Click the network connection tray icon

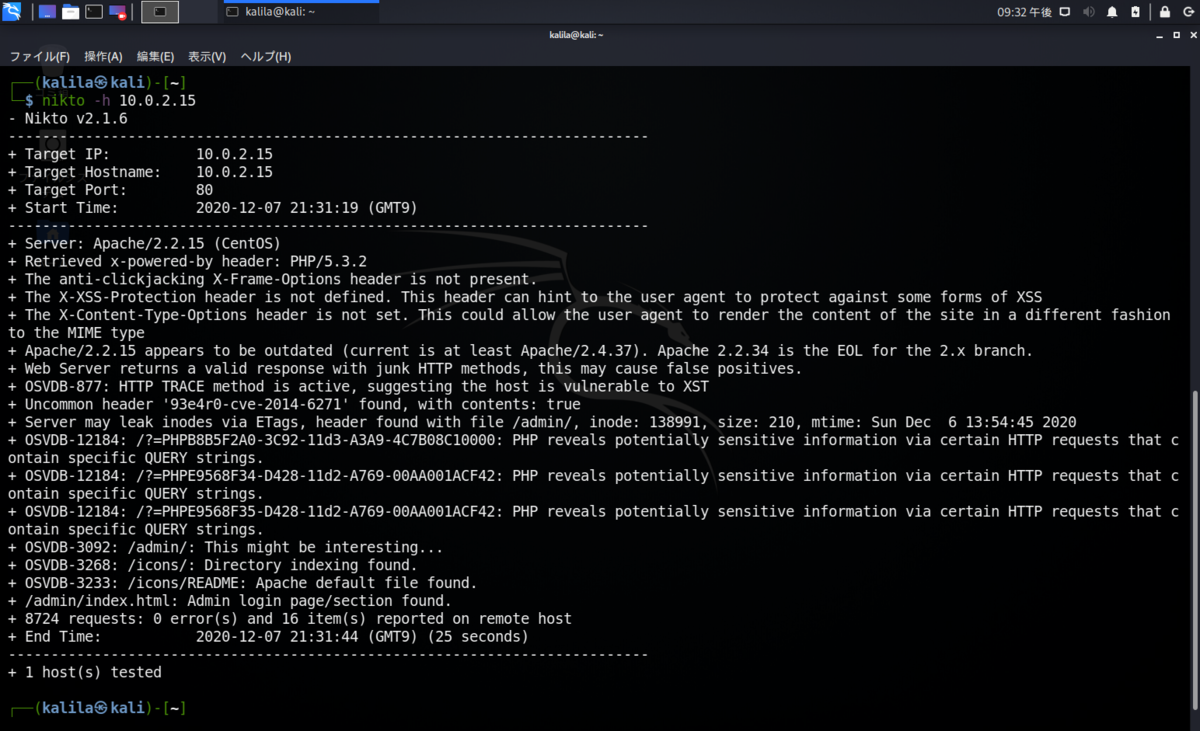click(1065, 12)
